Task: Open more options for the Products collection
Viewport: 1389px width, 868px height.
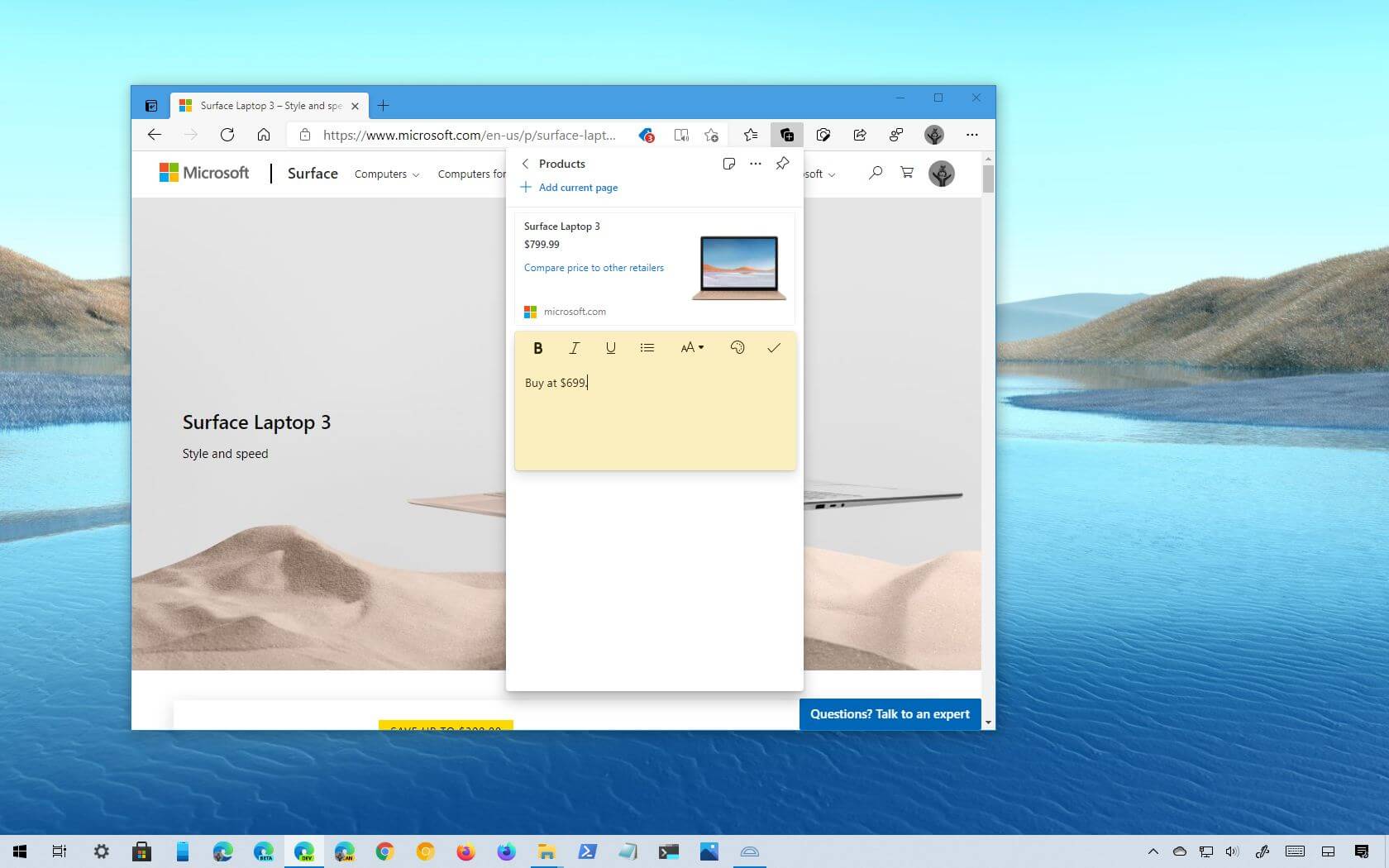Action: (x=755, y=164)
